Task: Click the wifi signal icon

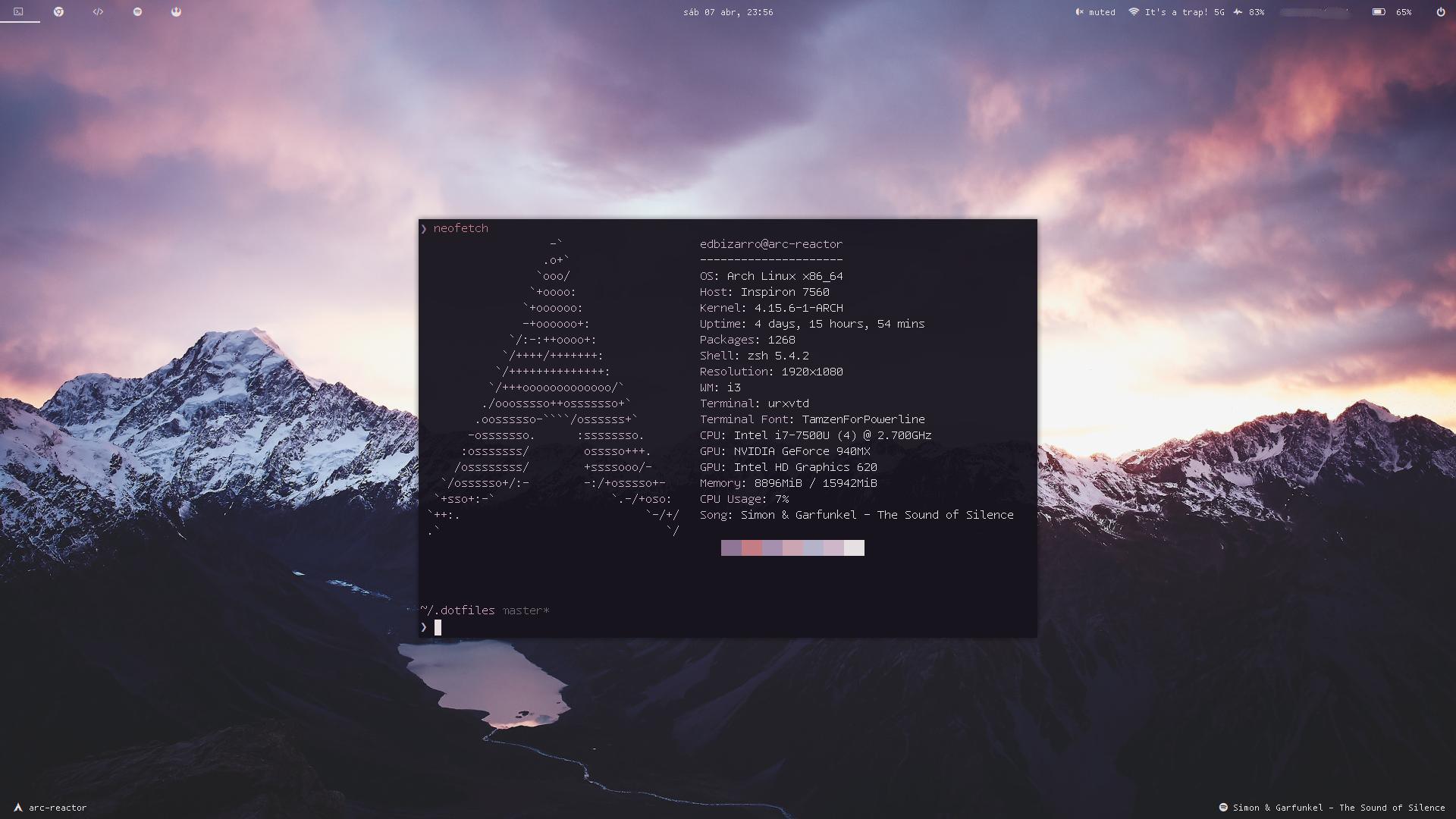Action: click(x=1134, y=12)
